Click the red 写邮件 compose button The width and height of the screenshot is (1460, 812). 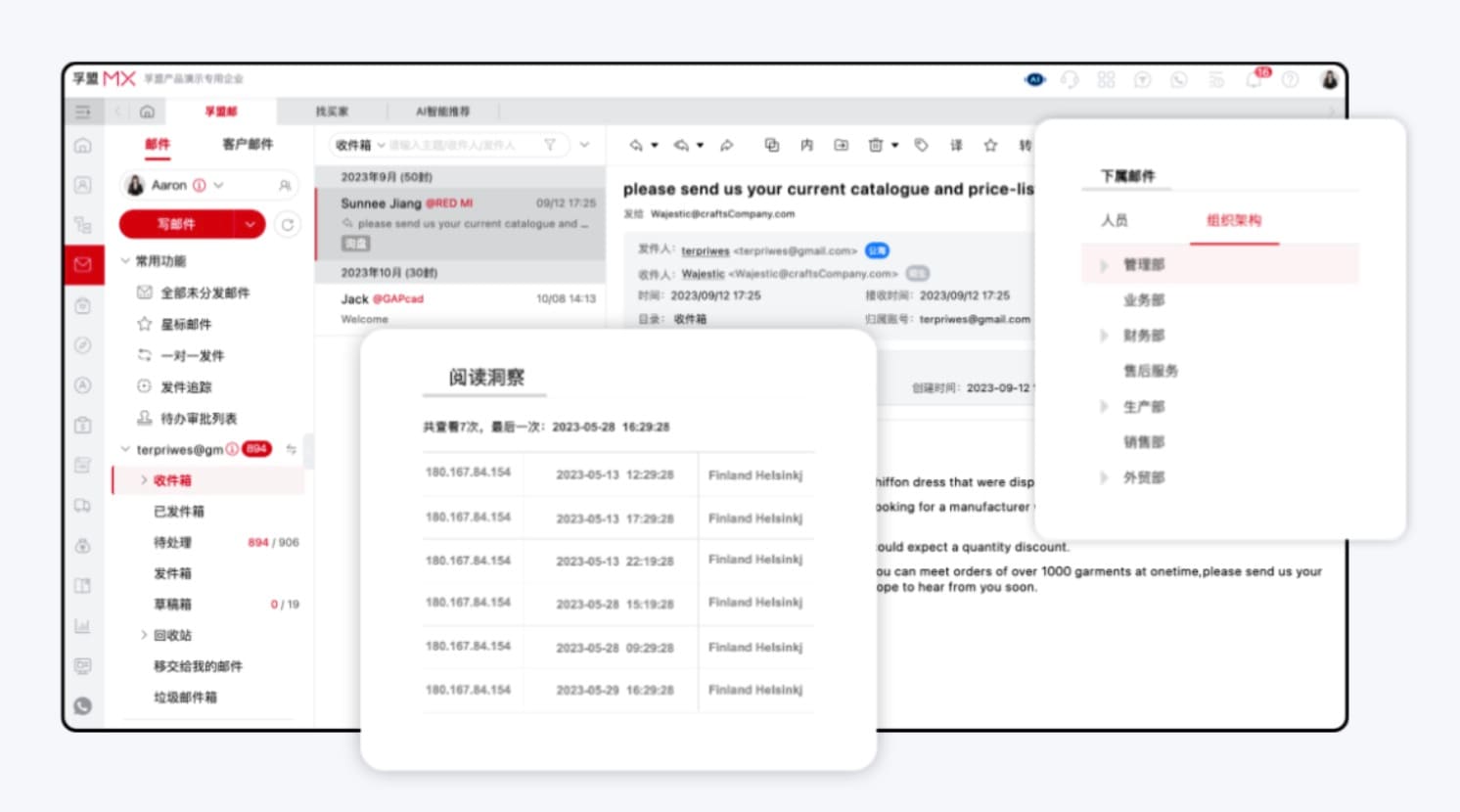(177, 224)
